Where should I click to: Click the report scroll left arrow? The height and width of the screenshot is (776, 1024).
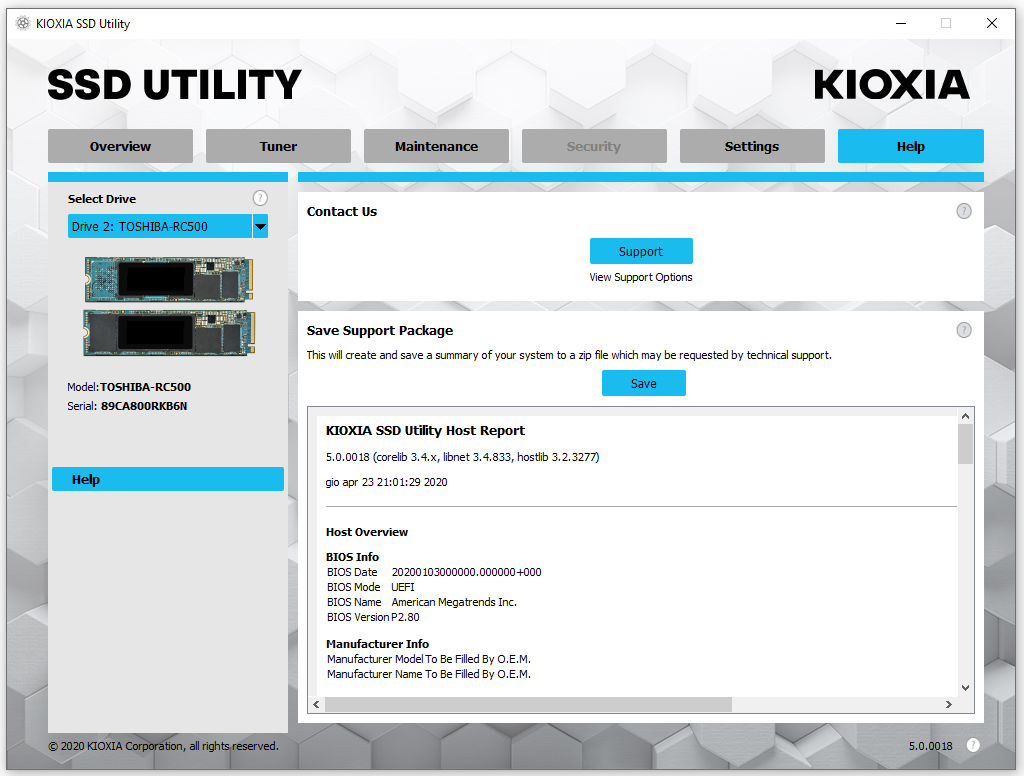316,704
